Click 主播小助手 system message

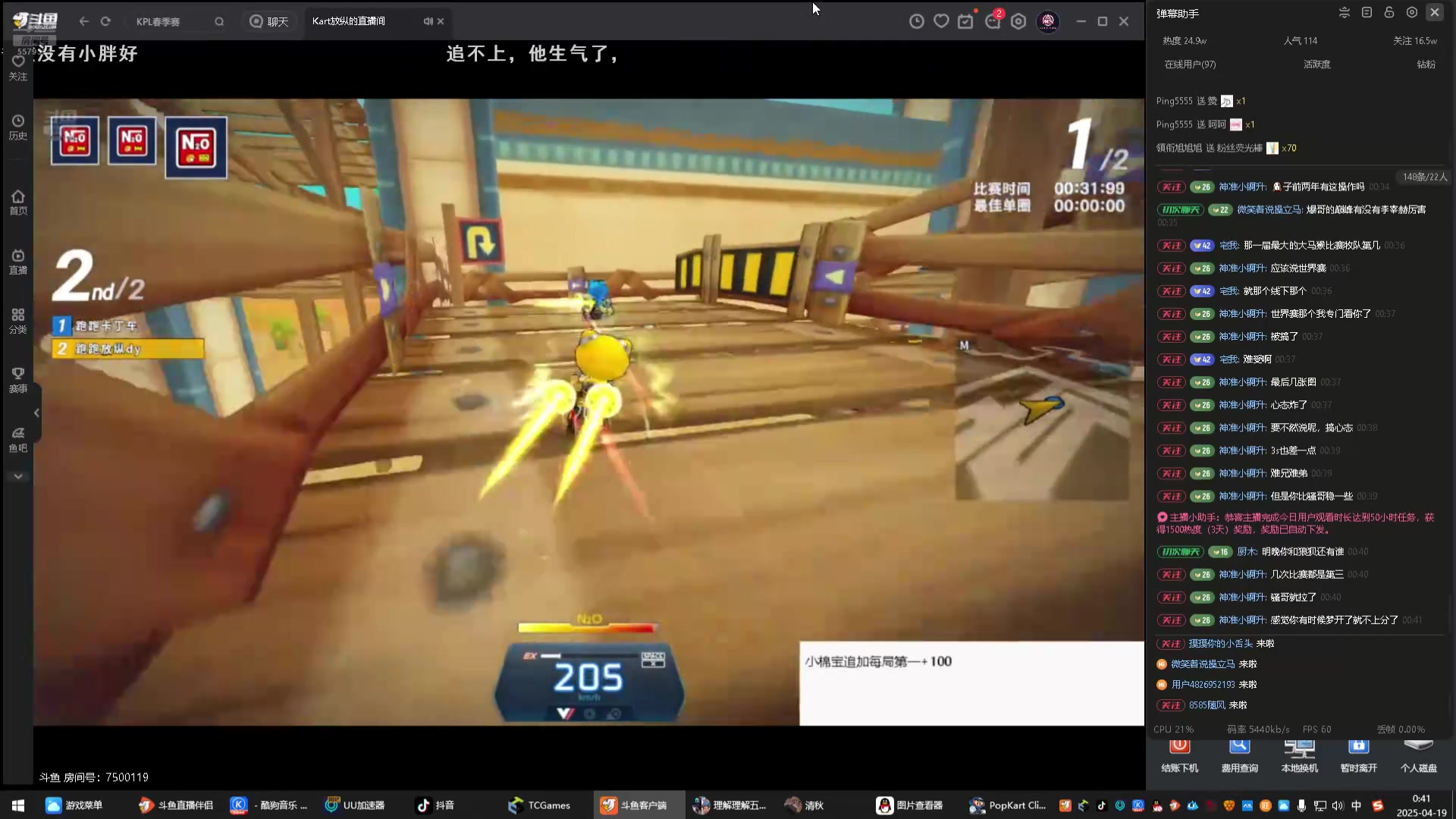coord(1295,523)
